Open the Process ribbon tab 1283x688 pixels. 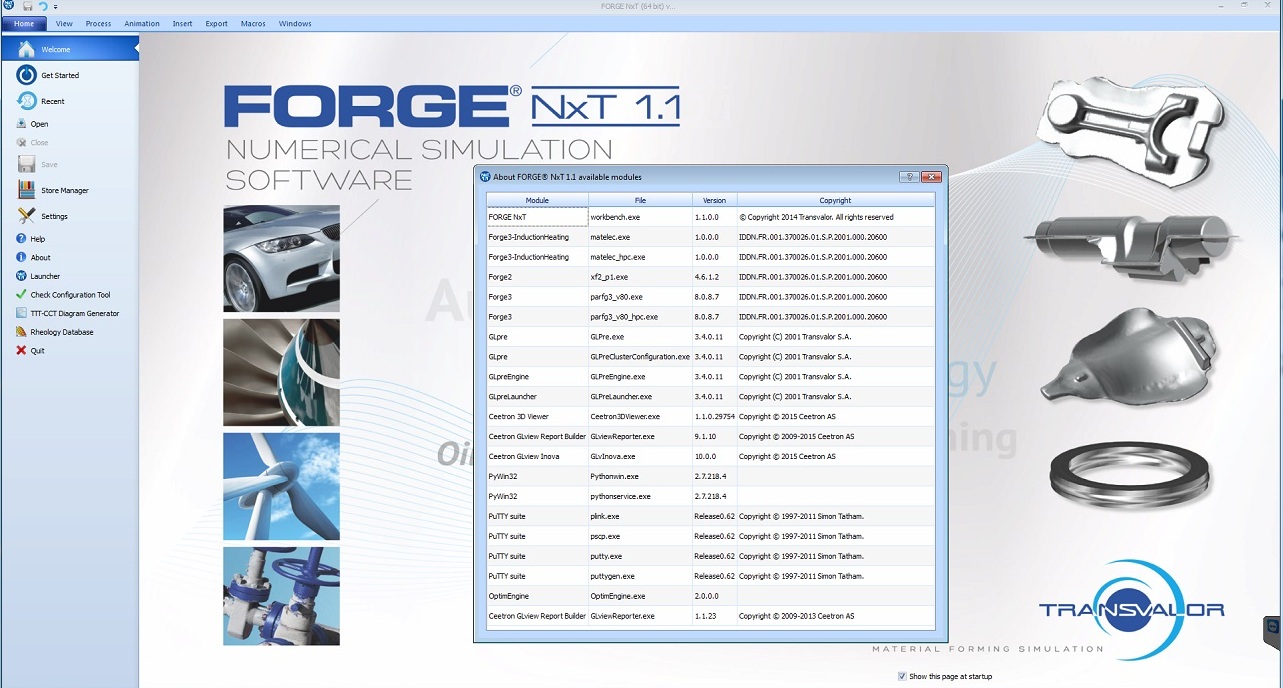(98, 23)
